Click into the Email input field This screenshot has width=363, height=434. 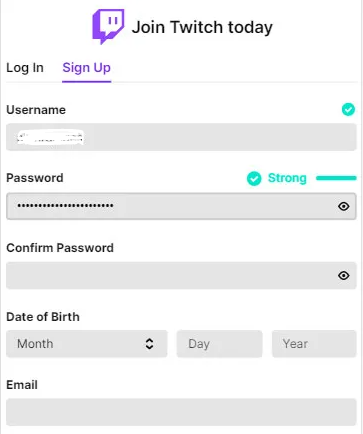(181, 412)
